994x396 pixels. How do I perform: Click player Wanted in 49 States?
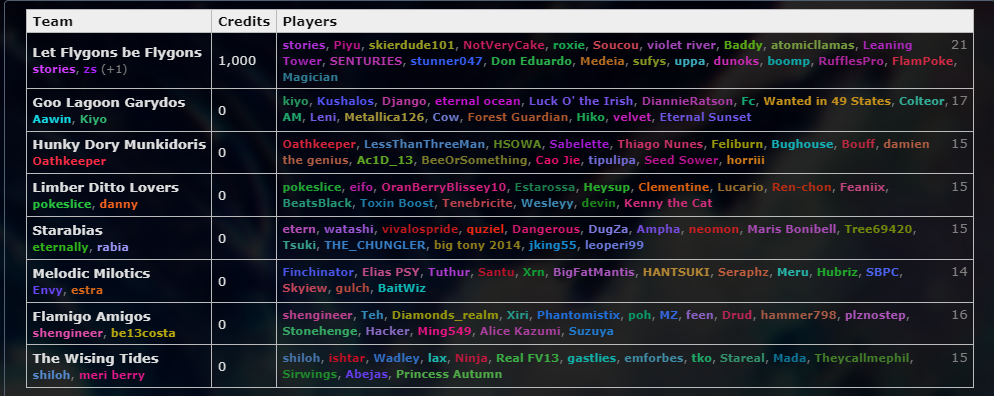(x=827, y=101)
